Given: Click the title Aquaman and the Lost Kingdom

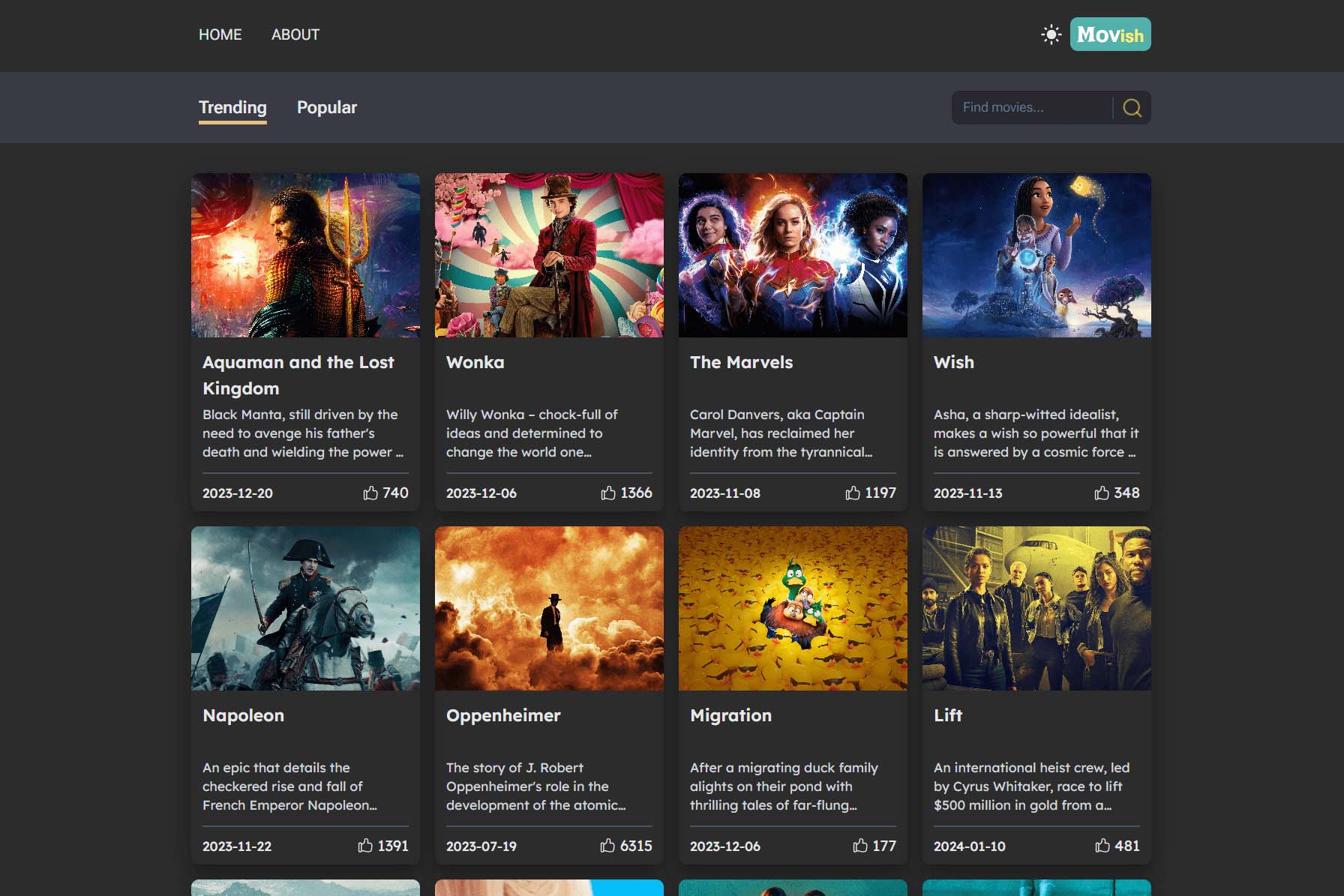Looking at the screenshot, I should tap(298, 375).
